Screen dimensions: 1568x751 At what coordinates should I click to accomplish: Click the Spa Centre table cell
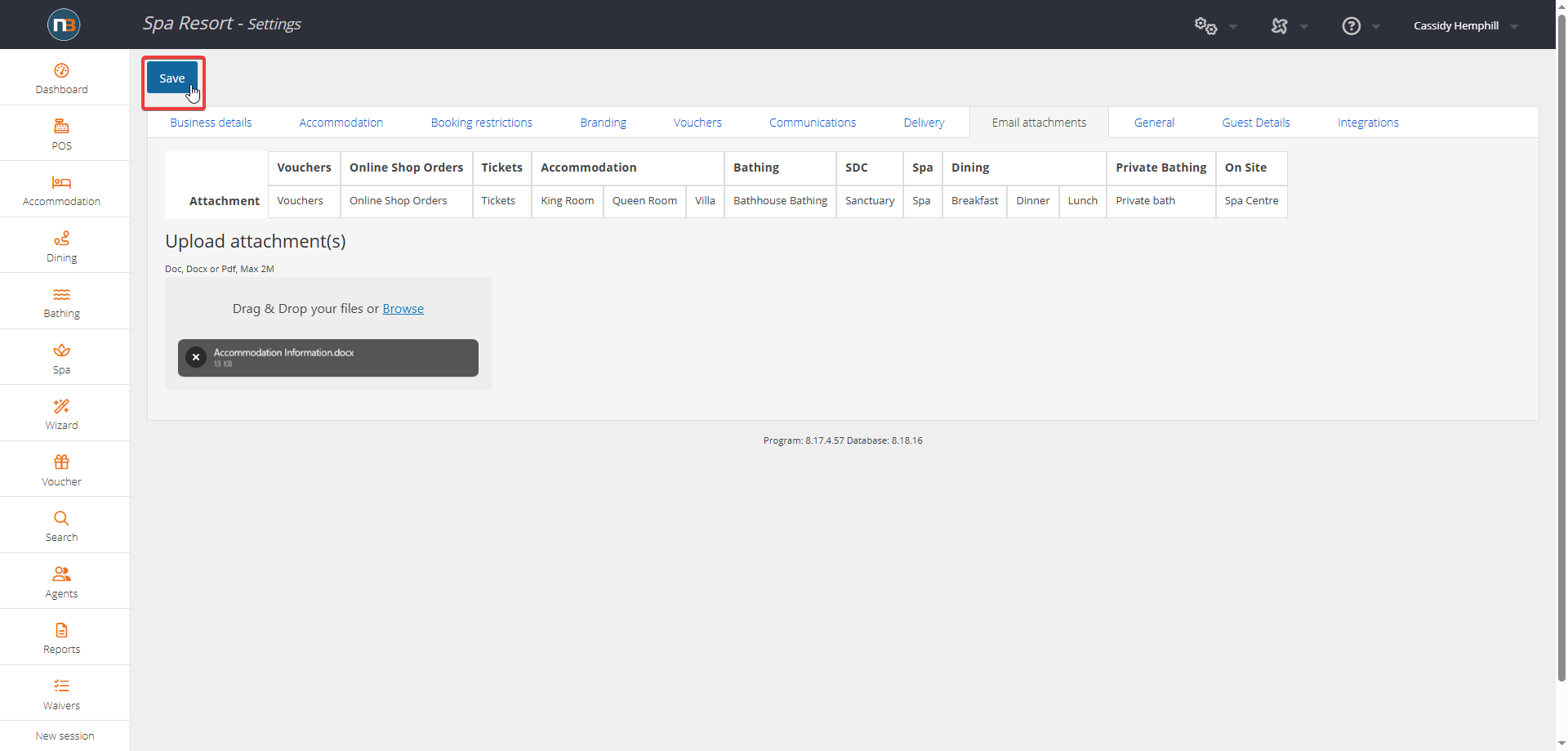[x=1251, y=201]
